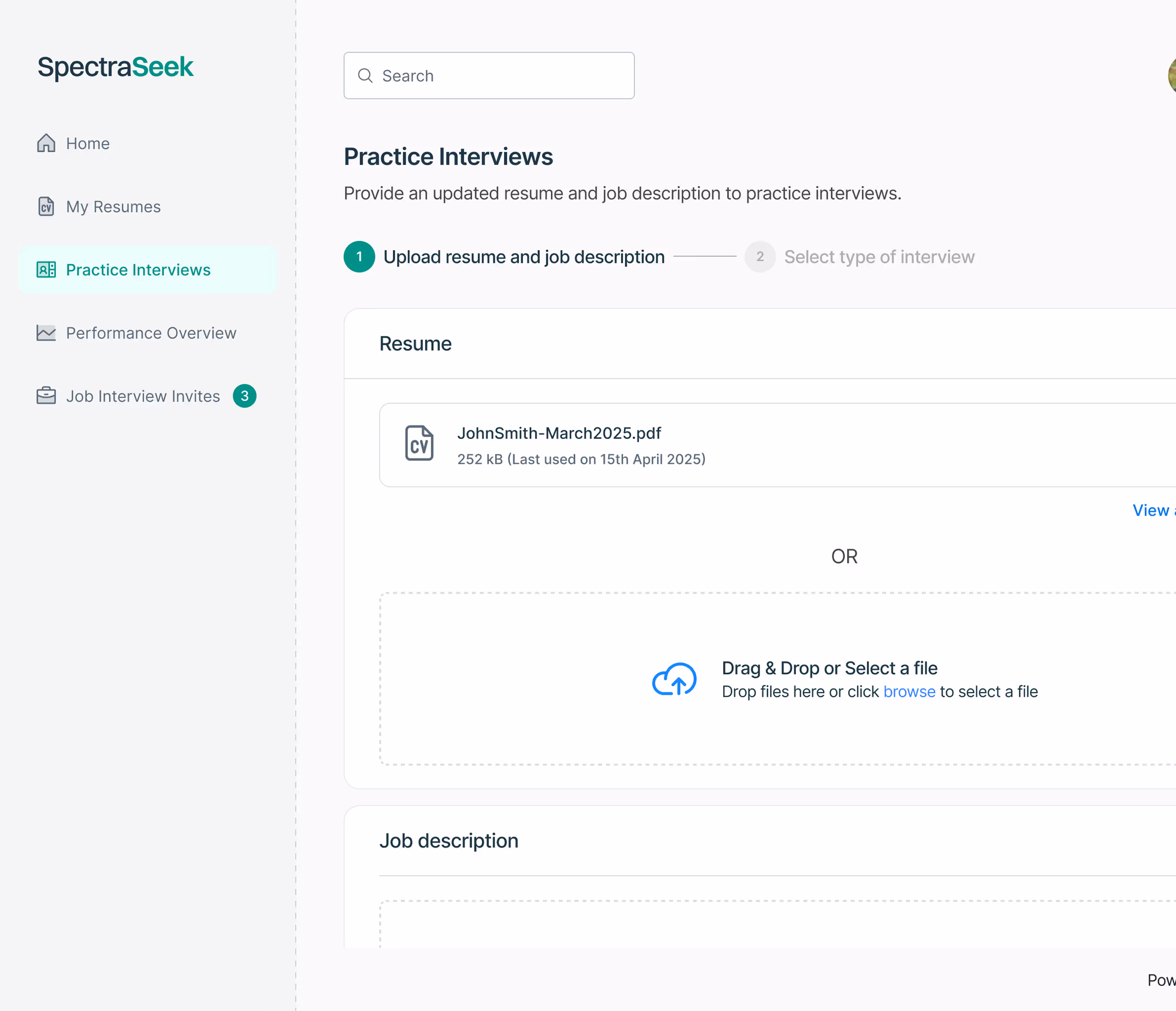Click the 252 kB last used details text
1176x1011 pixels.
[581, 459]
